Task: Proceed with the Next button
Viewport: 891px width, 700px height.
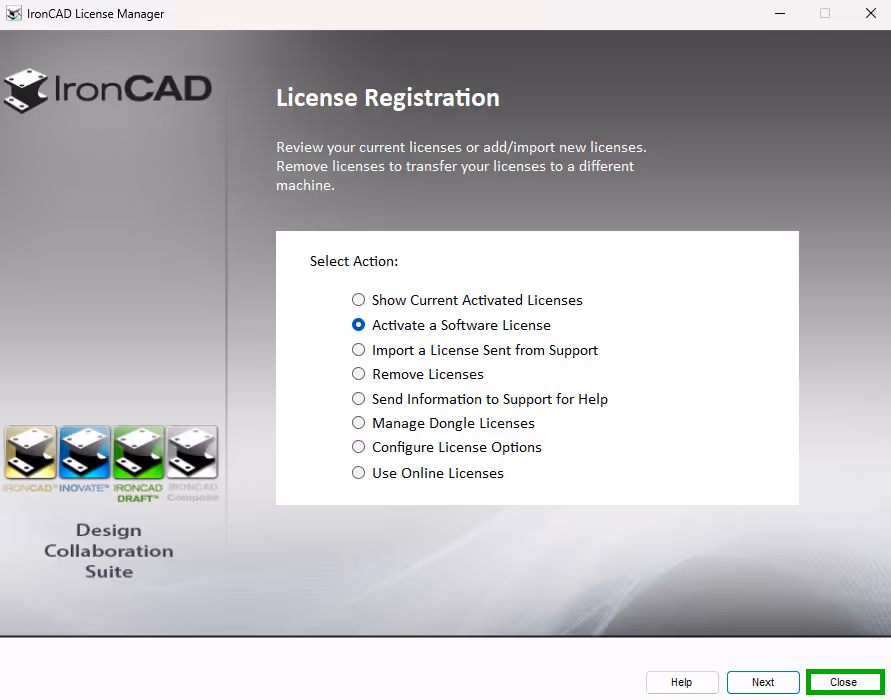Action: point(763,682)
